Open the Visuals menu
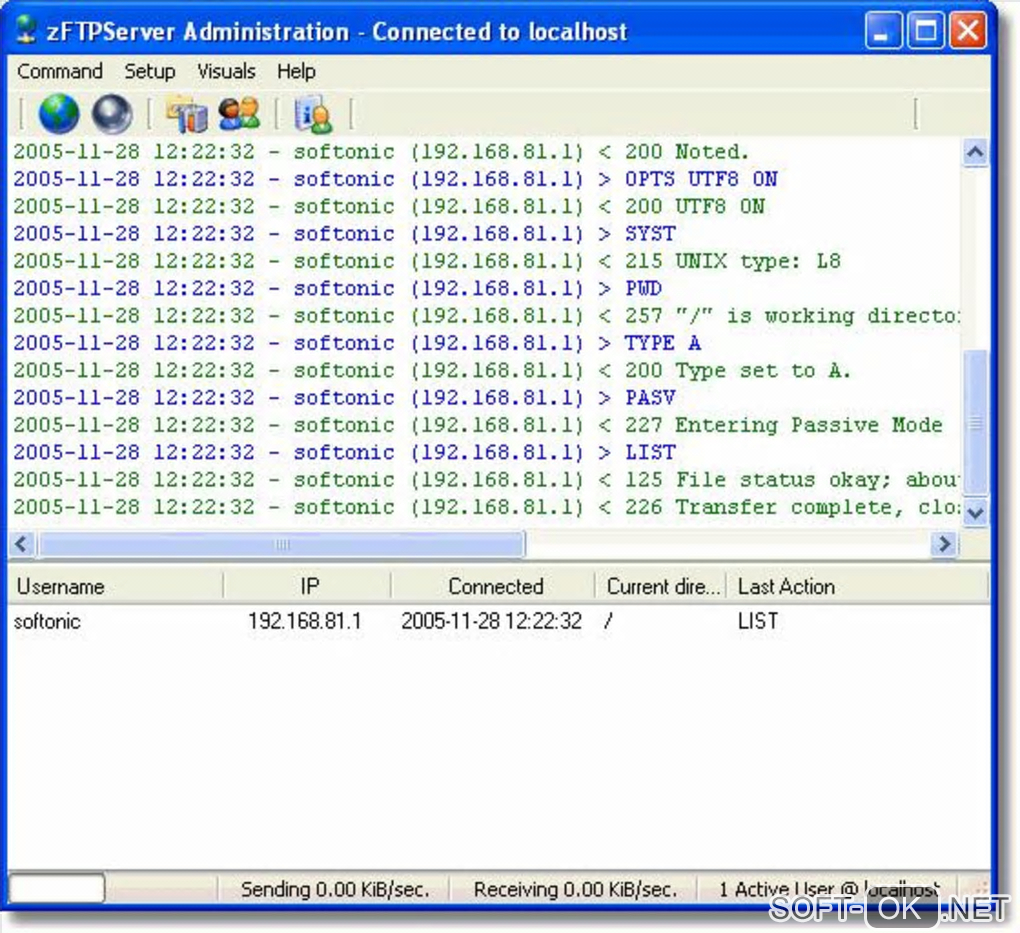1020x933 pixels. (x=226, y=71)
